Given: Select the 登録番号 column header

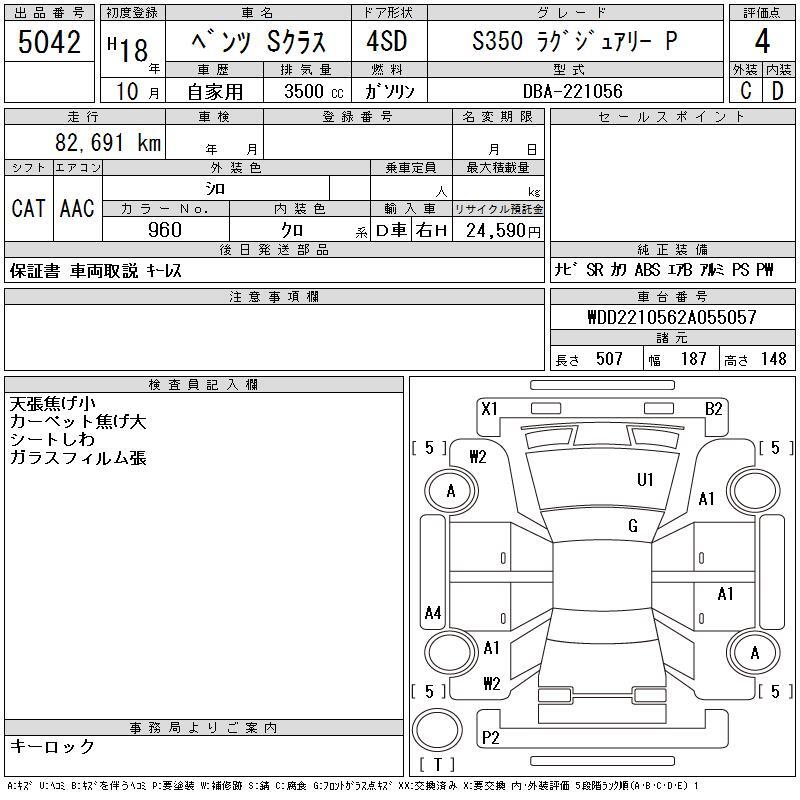Looking at the screenshot, I should pos(357,117).
